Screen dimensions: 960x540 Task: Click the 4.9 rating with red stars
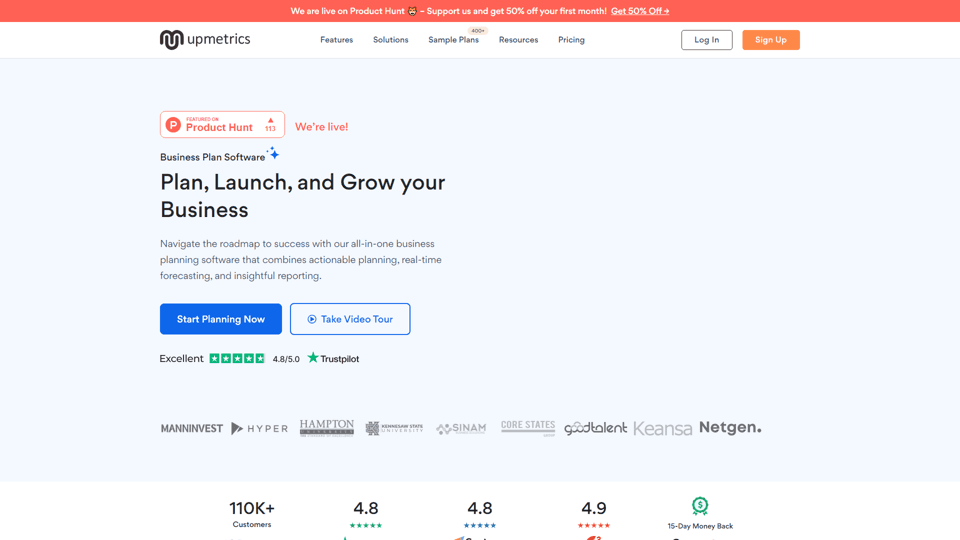tap(594, 514)
